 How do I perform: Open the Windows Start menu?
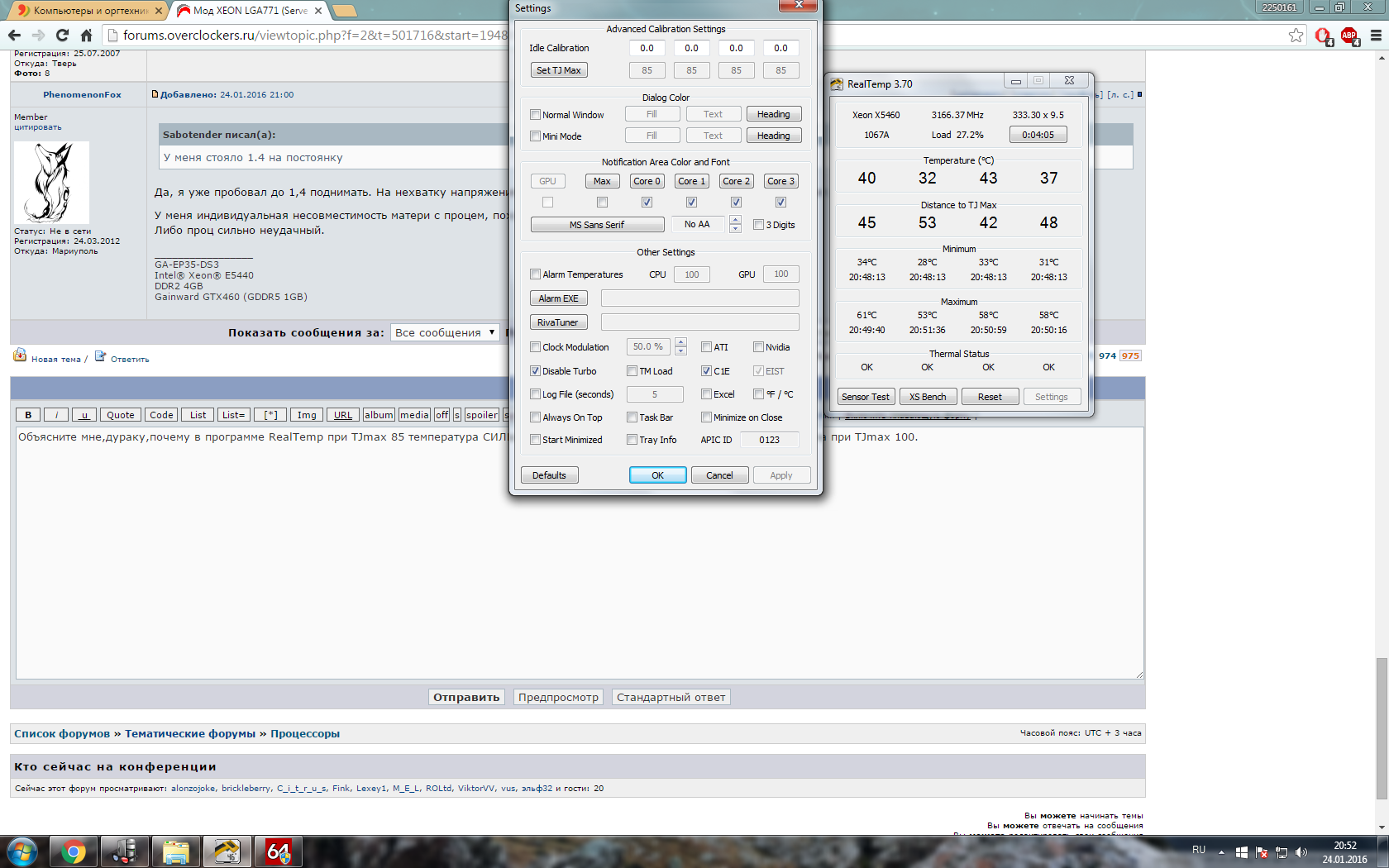[22, 851]
